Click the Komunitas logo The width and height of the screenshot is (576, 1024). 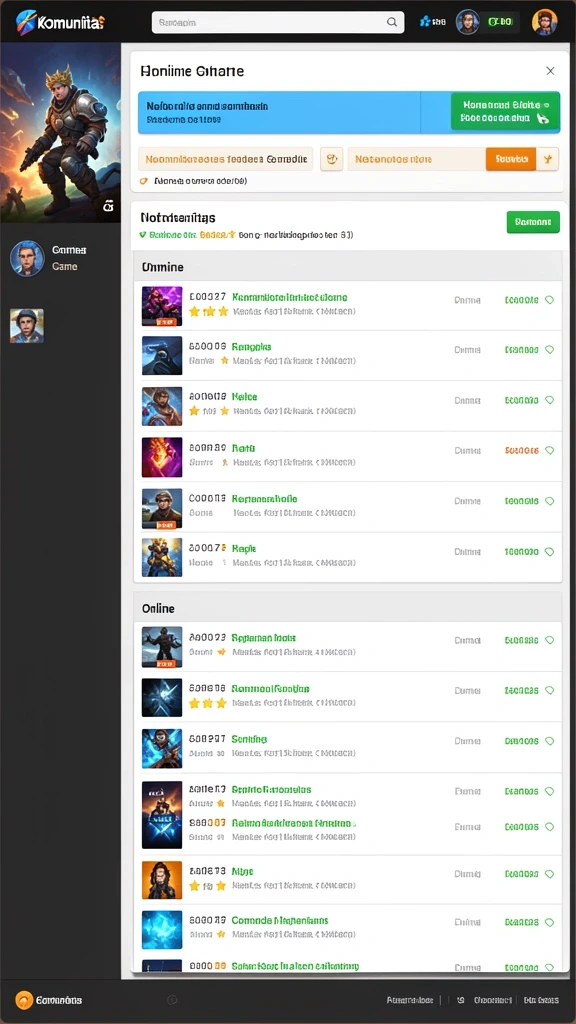tap(60, 22)
